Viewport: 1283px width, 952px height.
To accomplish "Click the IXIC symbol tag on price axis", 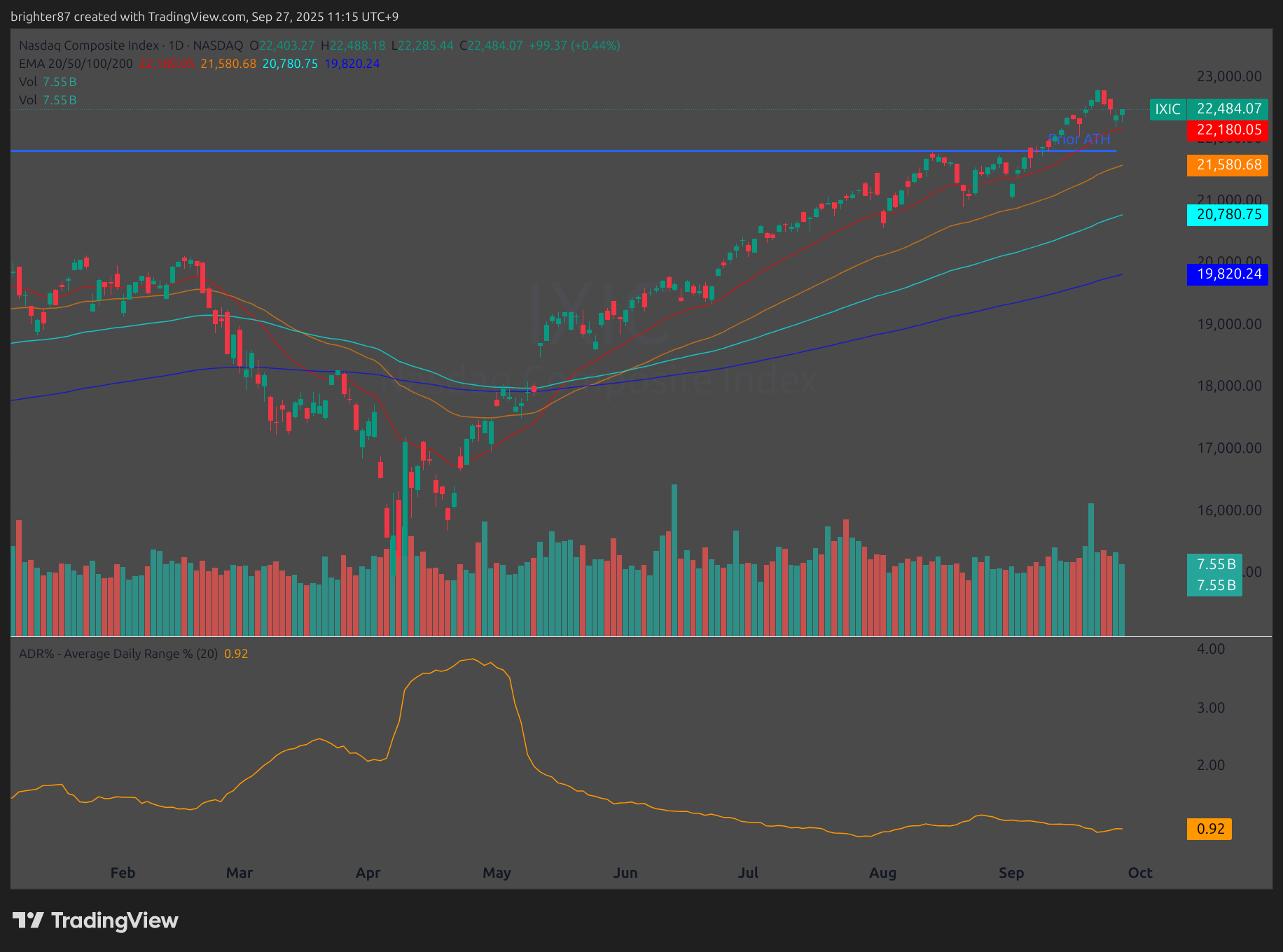I will click(x=1167, y=109).
